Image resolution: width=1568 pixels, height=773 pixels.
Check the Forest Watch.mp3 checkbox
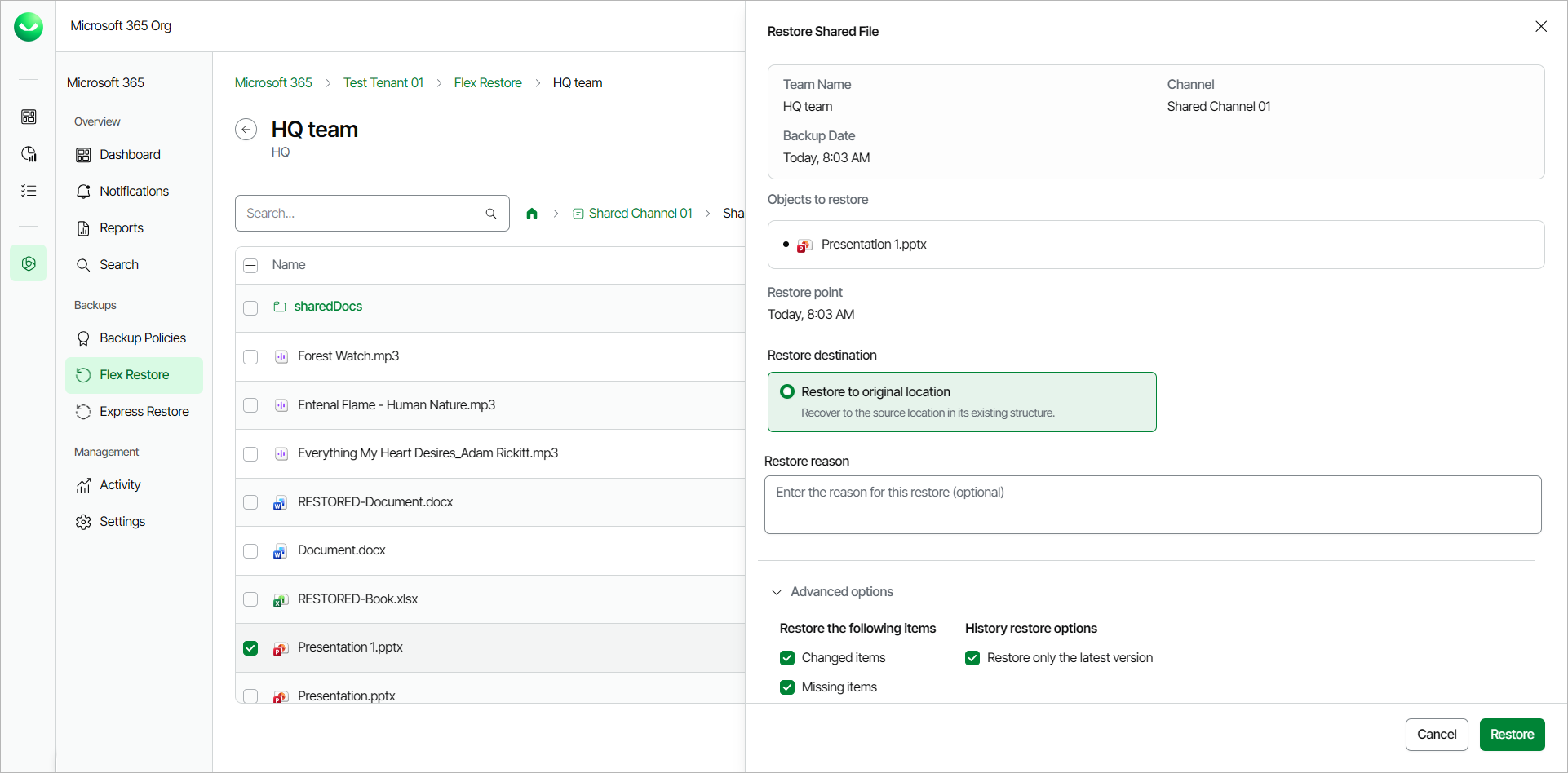pyautogui.click(x=250, y=357)
